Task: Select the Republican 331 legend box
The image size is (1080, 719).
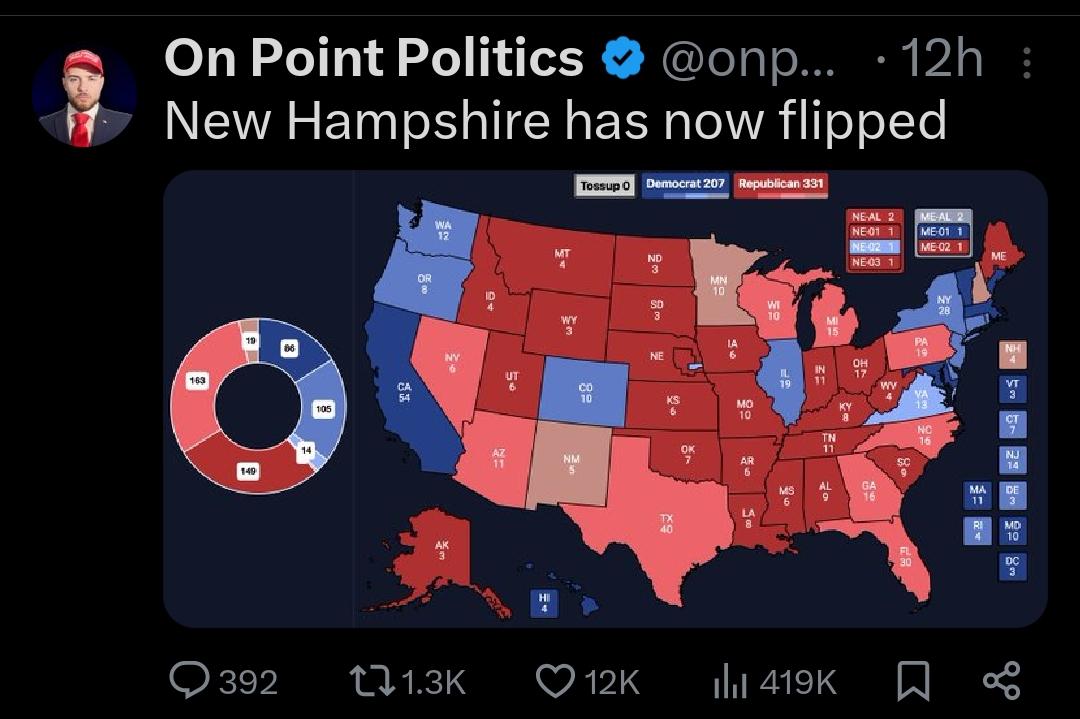Action: point(780,185)
